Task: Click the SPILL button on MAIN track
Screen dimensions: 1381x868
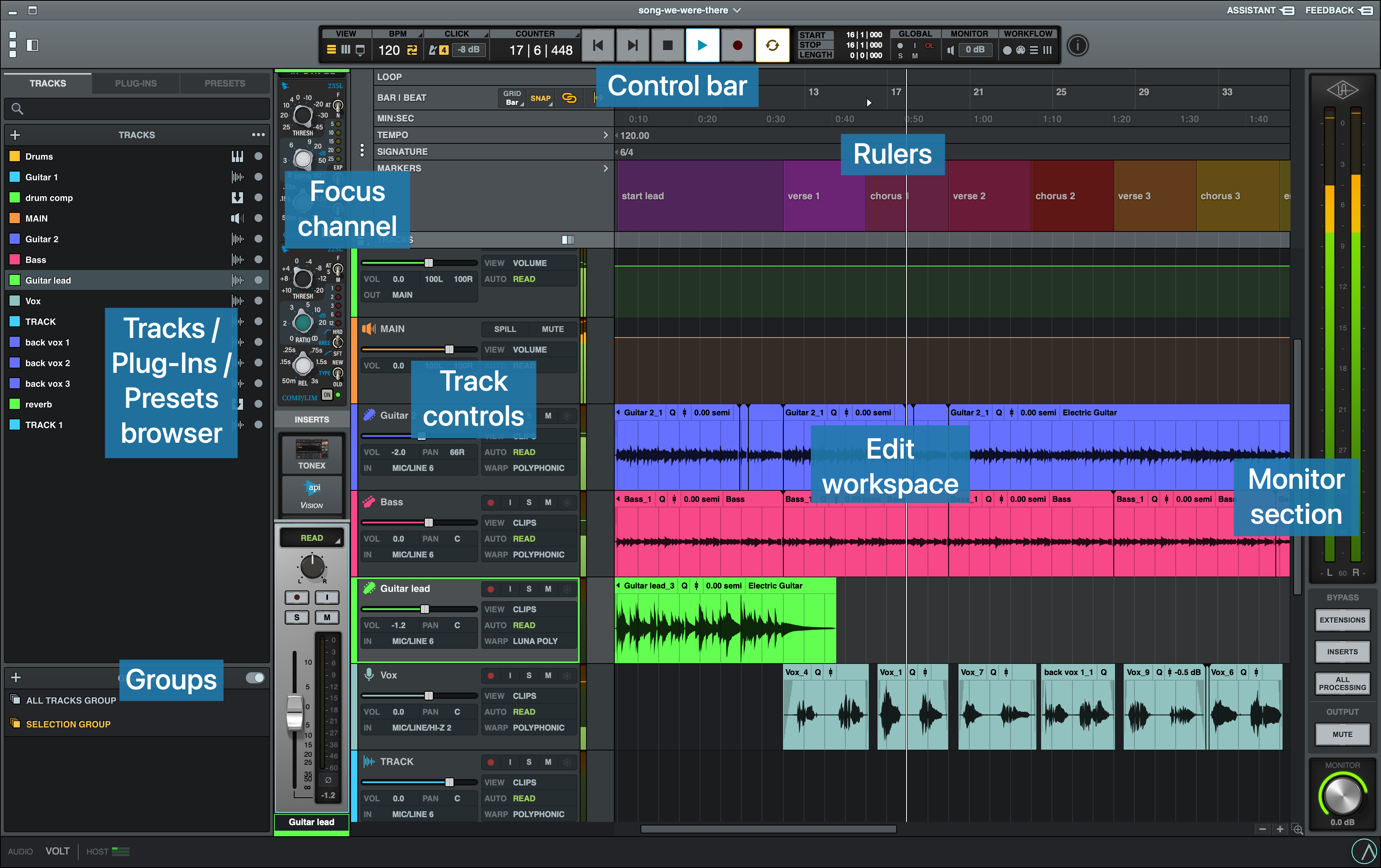Action: point(505,329)
